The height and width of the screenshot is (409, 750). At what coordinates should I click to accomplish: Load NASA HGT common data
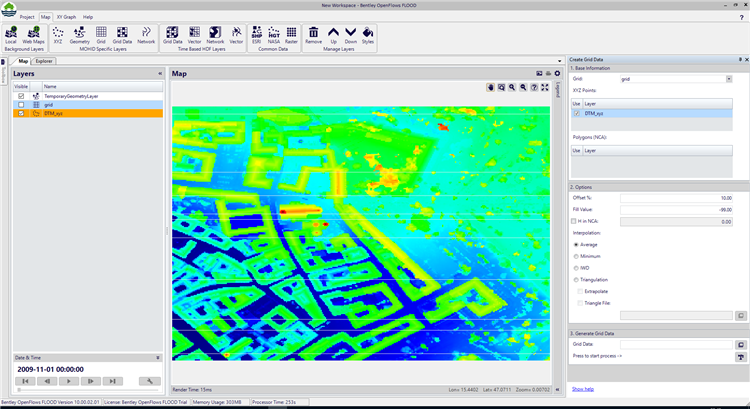(x=274, y=35)
